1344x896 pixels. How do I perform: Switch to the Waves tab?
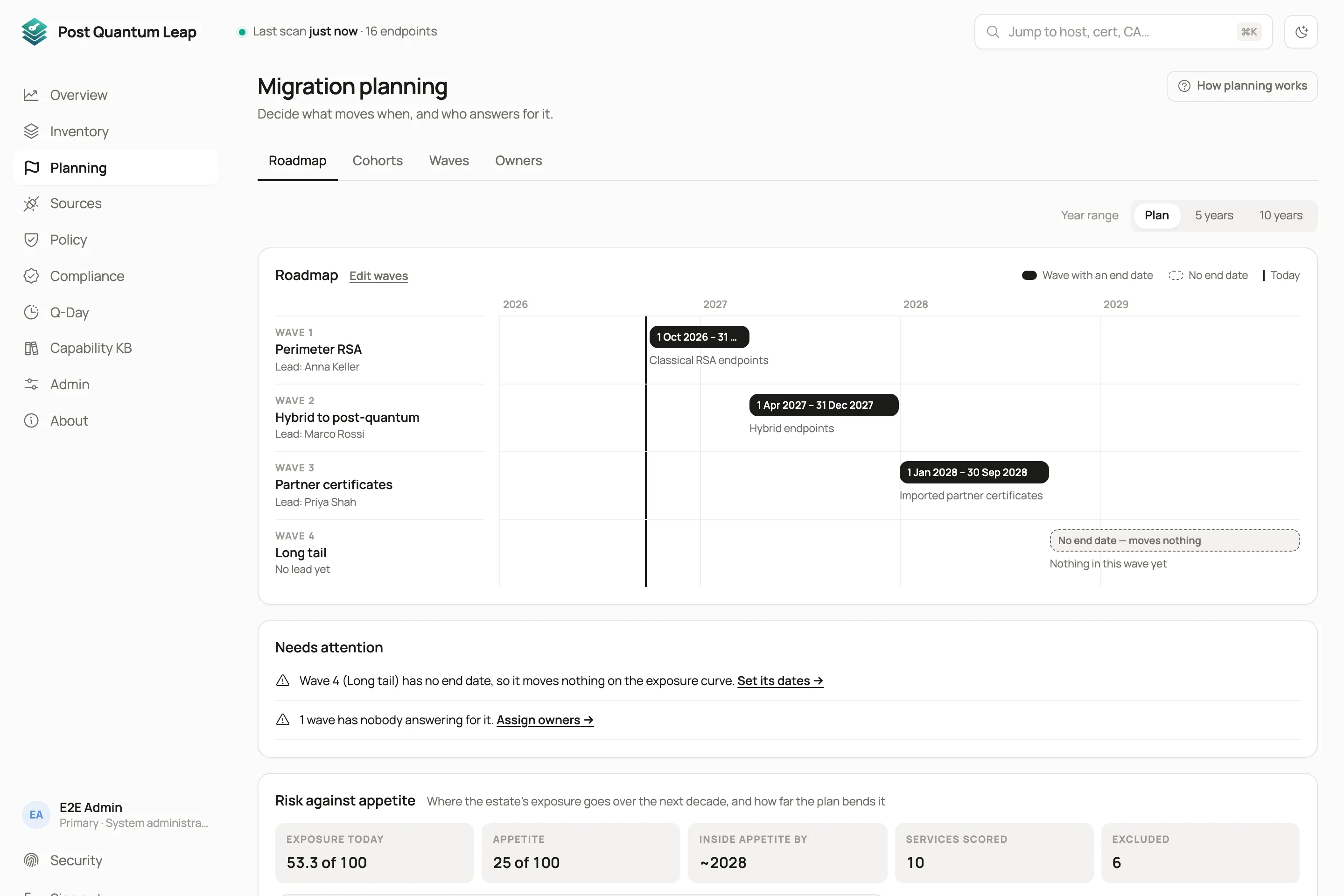click(448, 161)
